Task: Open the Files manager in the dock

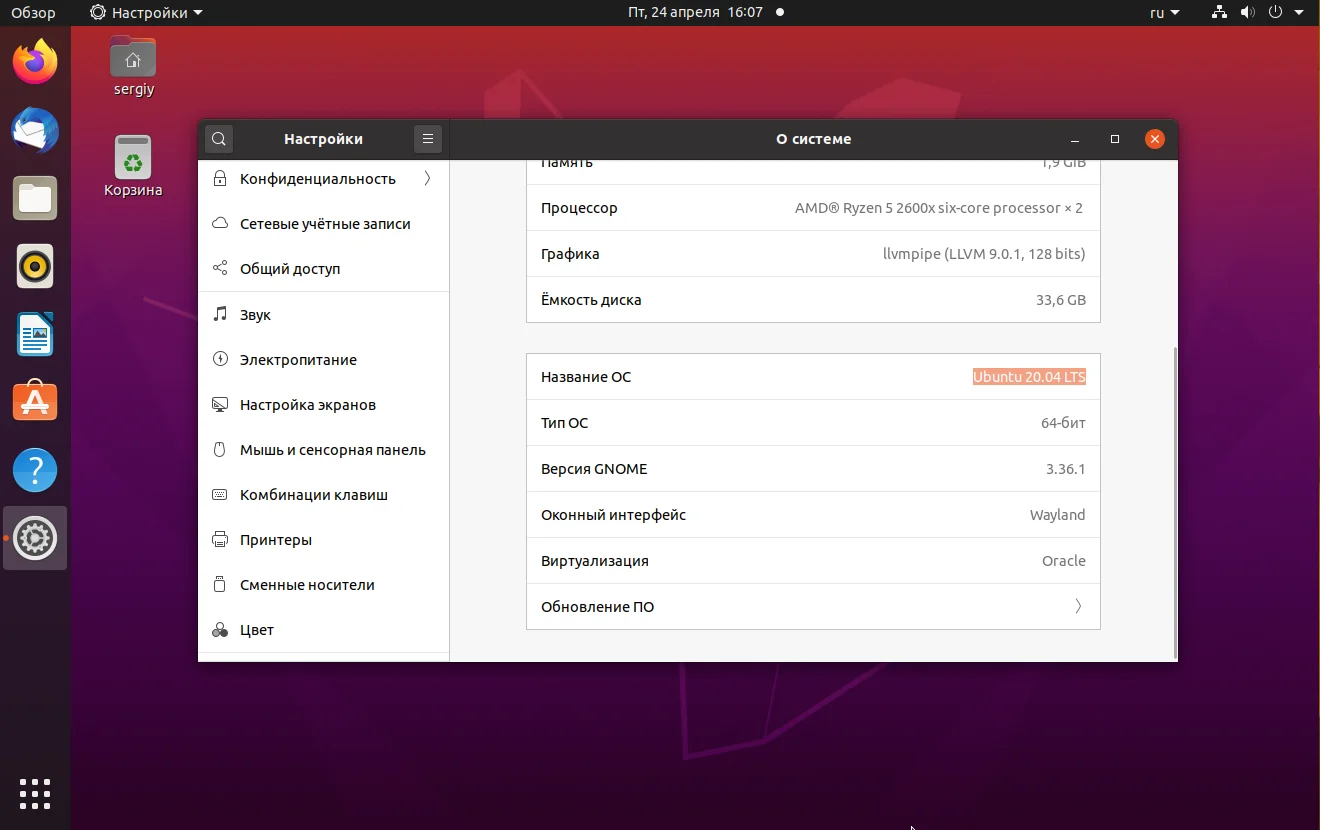Action: tap(35, 198)
